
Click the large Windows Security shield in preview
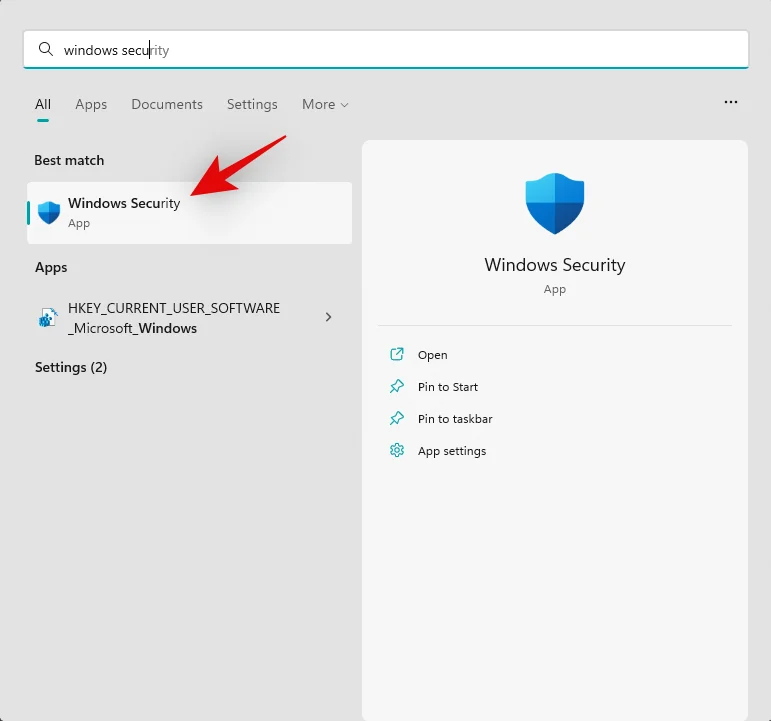(x=555, y=204)
